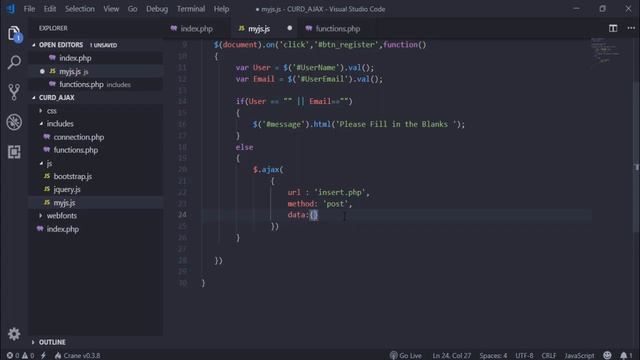Open the Selection menu
The height and width of the screenshot is (360, 640).
coord(80,9)
